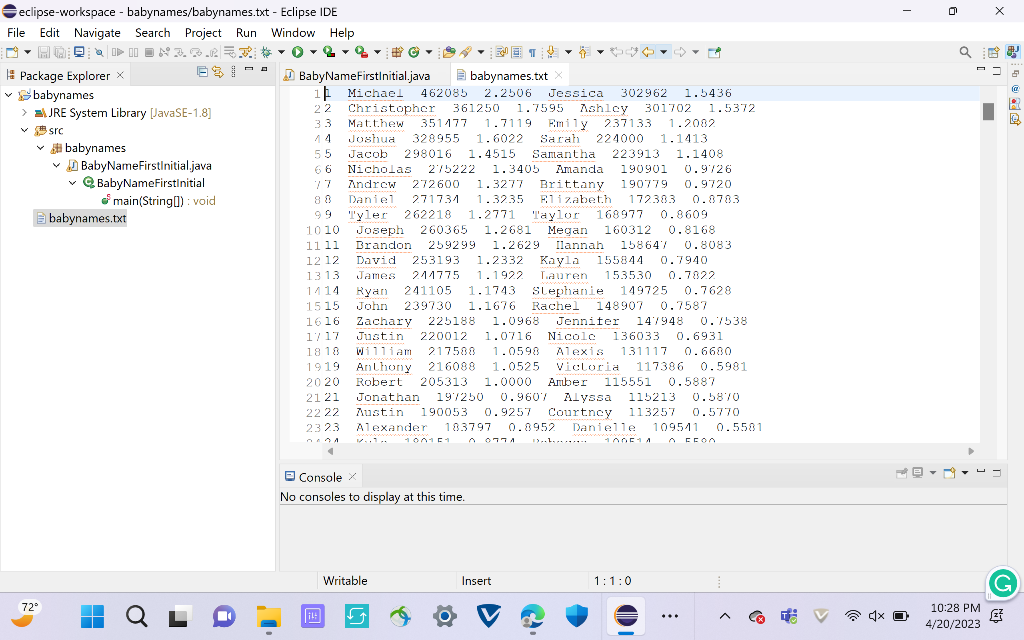
Task: Launch the program with the green Run icon
Action: [x=297, y=51]
